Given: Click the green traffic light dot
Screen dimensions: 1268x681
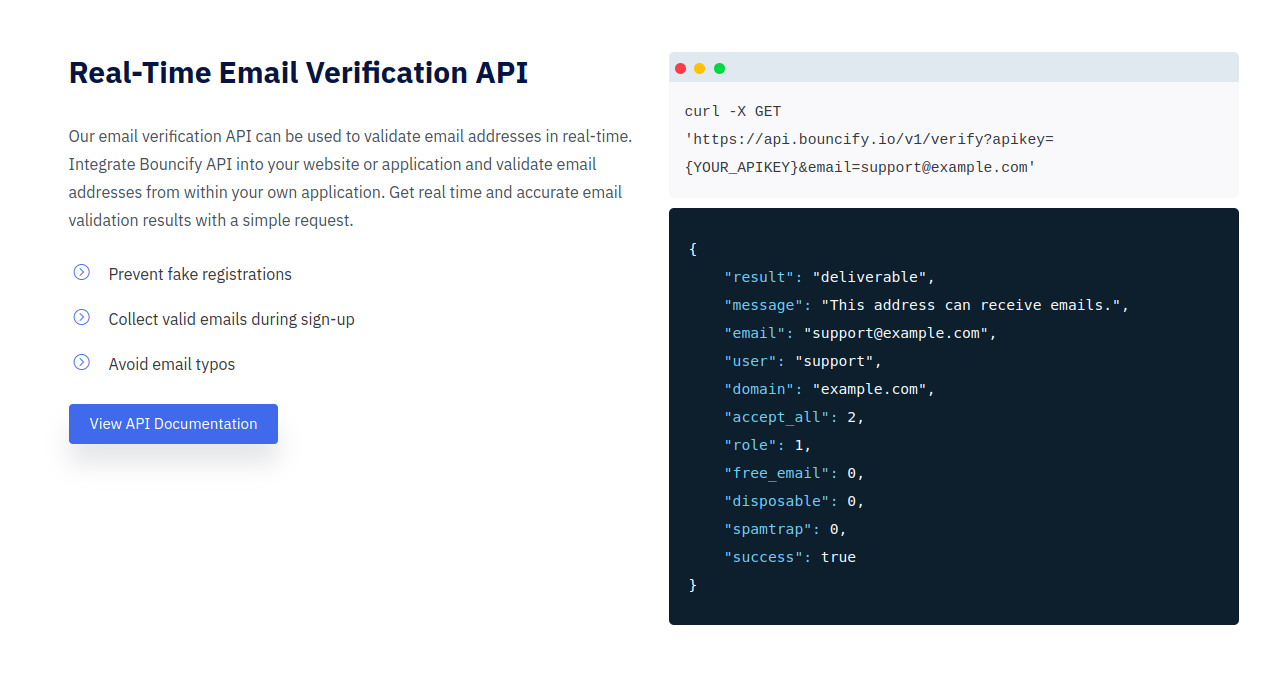Looking at the screenshot, I should tap(719, 67).
